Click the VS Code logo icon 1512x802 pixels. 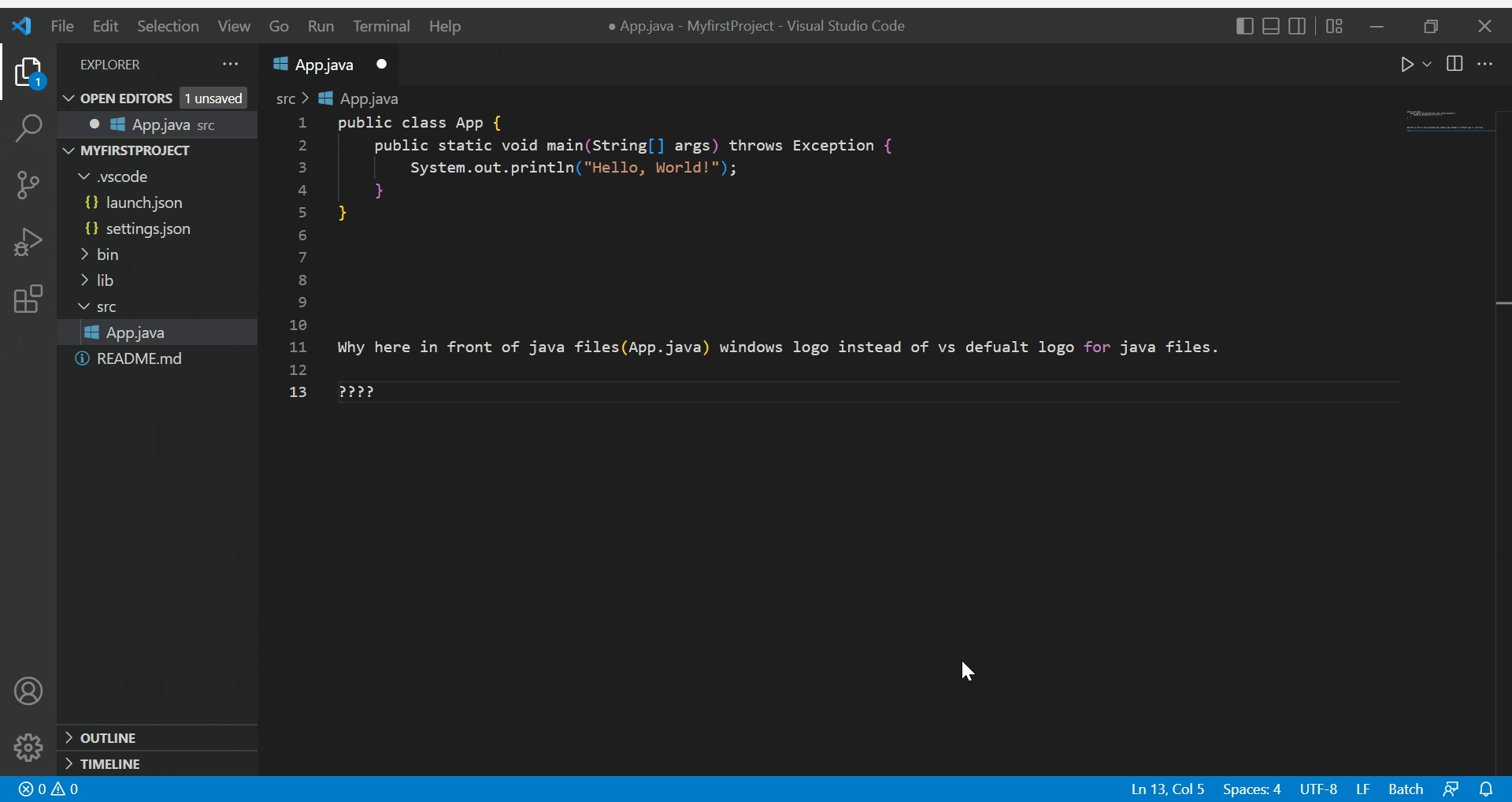click(22, 26)
